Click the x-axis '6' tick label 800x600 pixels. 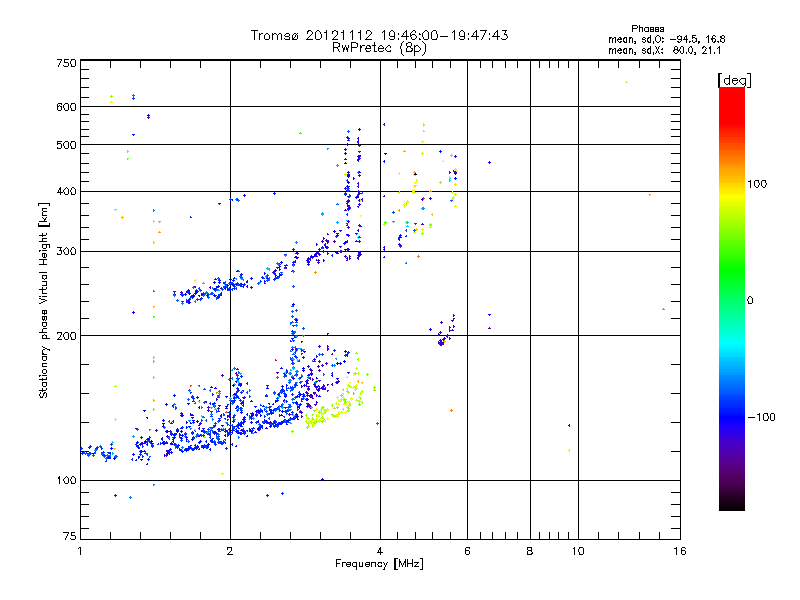coord(467,551)
